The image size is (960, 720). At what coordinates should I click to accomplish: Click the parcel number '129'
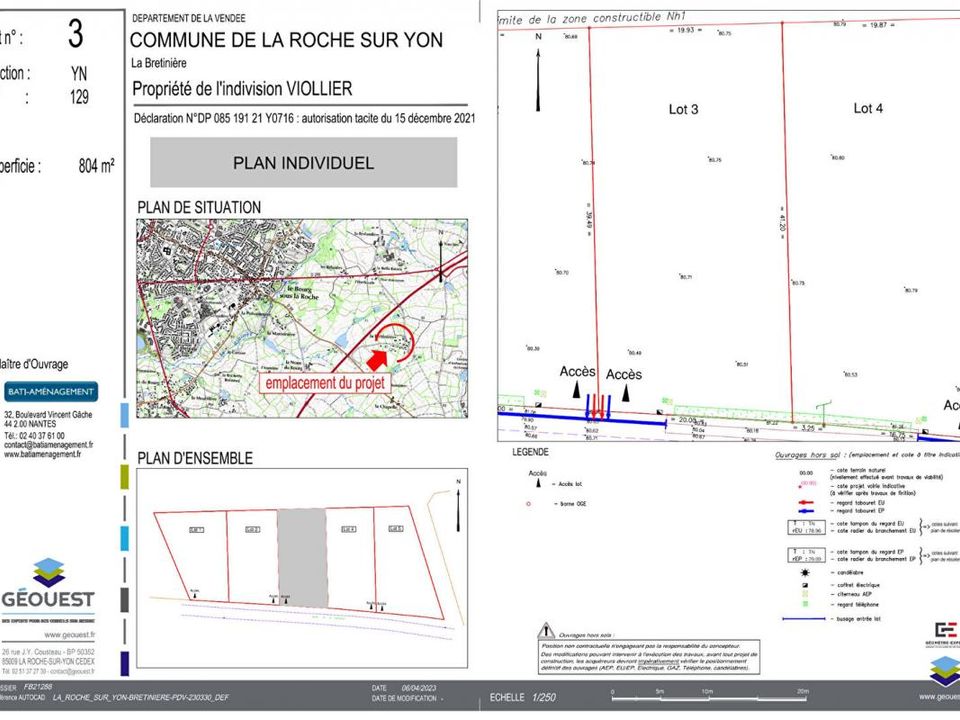pyautogui.click(x=79, y=97)
